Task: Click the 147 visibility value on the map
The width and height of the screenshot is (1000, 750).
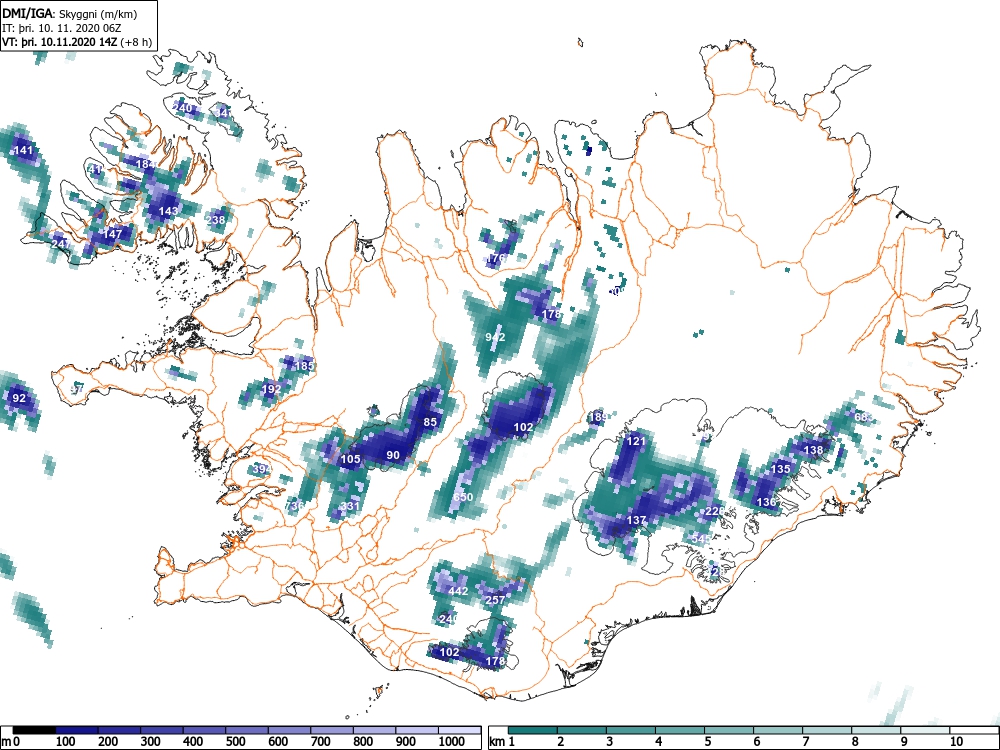Action: pos(112,234)
